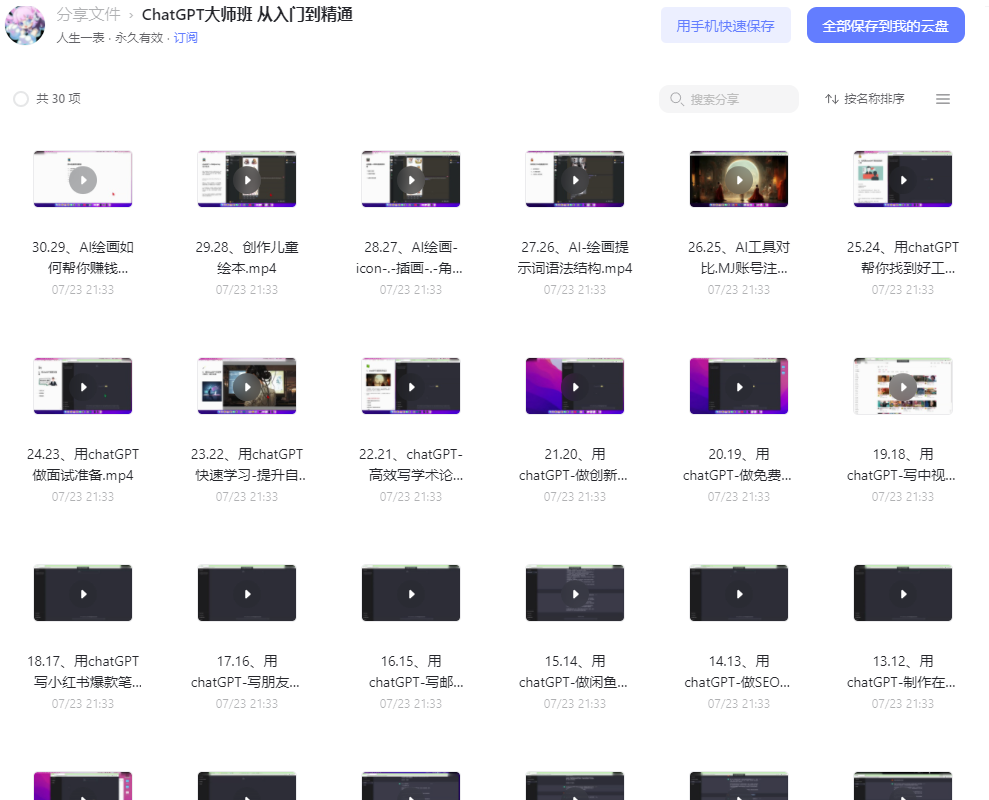Play video 27.26、AI-绘画提示词语法结构.mp4
Screen dimensions: 989x800
(x=575, y=179)
